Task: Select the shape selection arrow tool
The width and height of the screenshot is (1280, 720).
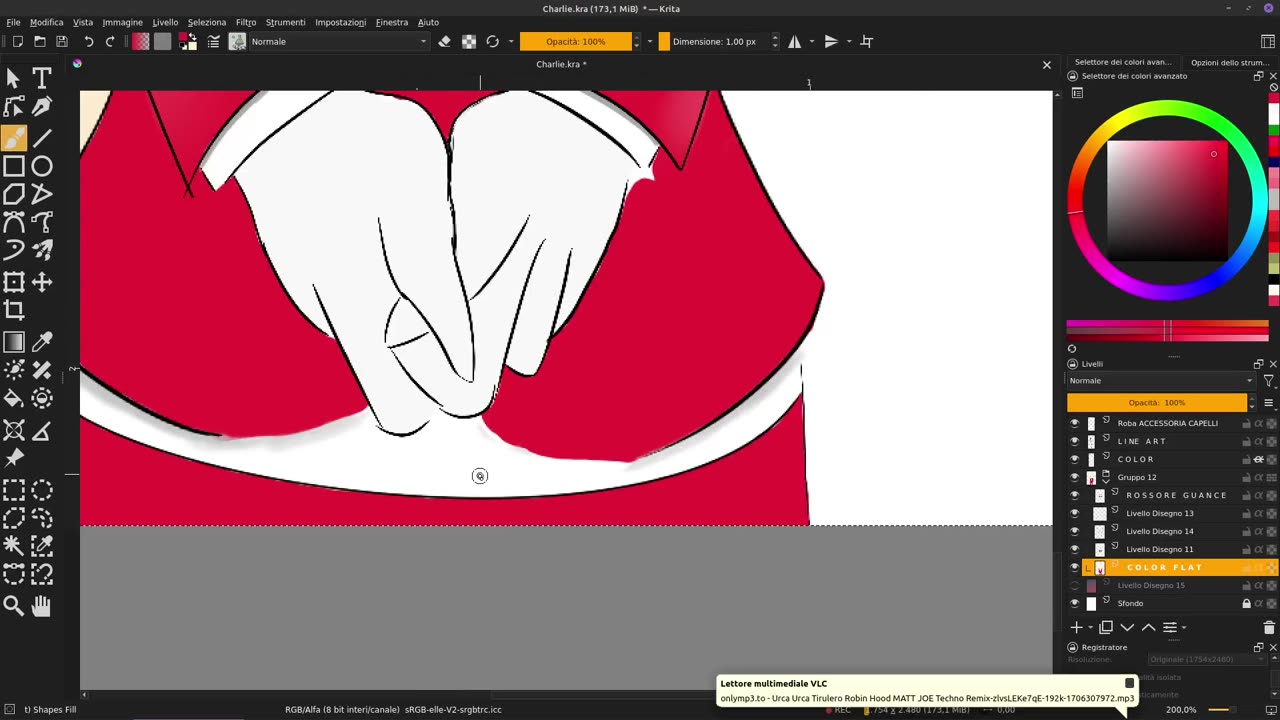Action: pos(14,78)
